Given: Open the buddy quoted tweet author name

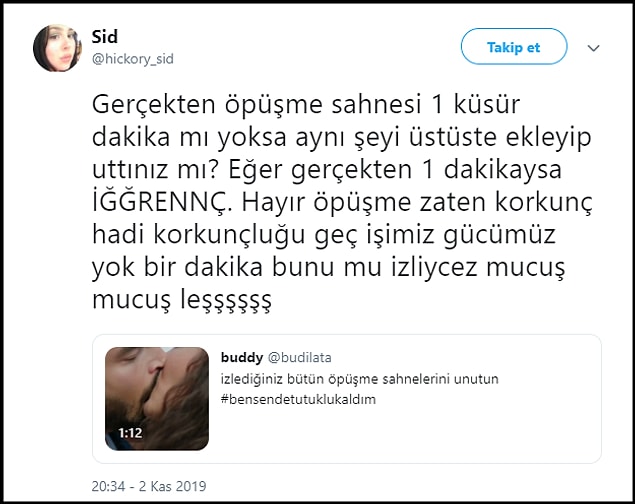Looking at the screenshot, I should (242, 357).
